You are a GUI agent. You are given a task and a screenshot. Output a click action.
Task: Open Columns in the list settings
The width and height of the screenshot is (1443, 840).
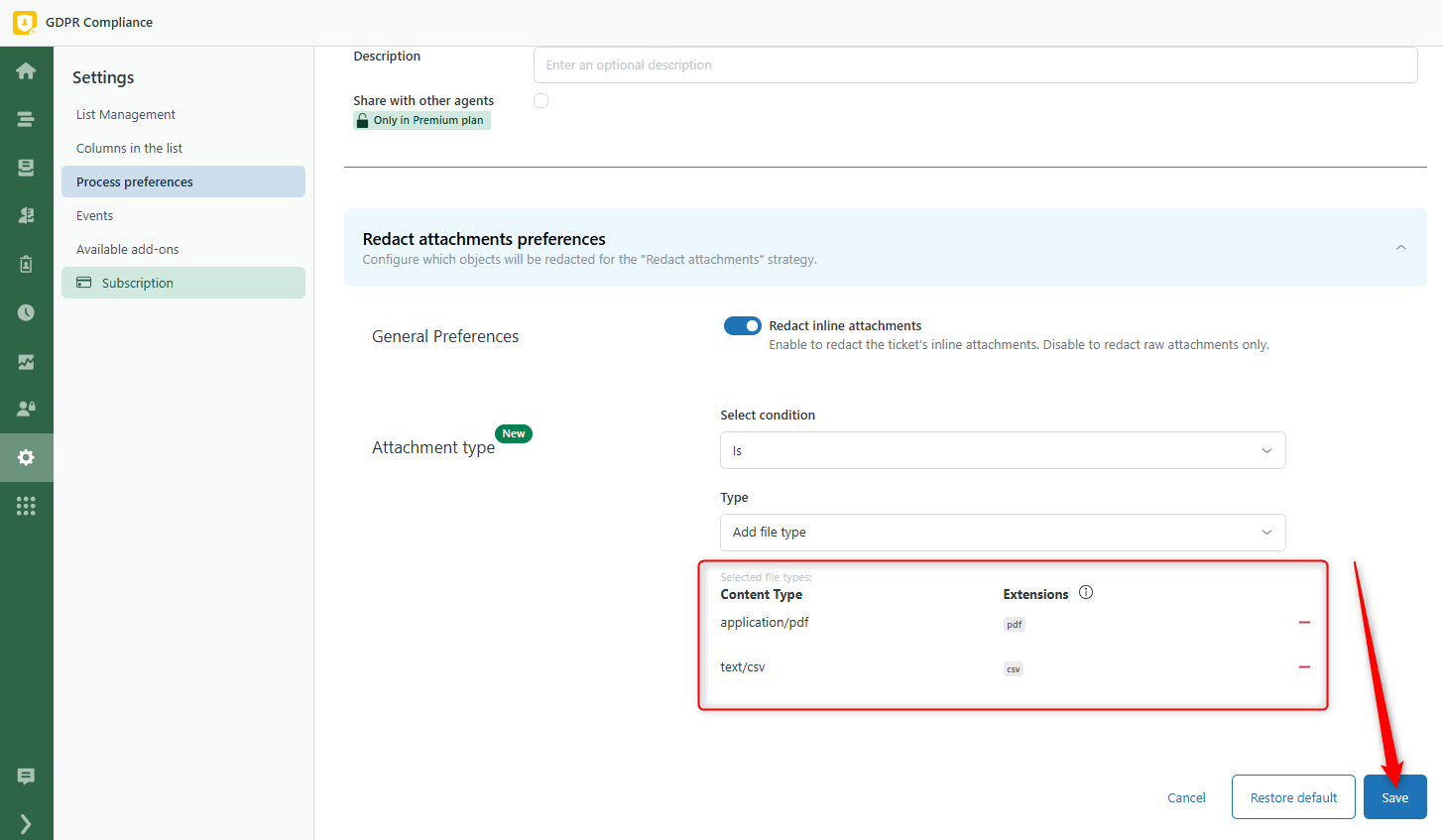tap(129, 148)
